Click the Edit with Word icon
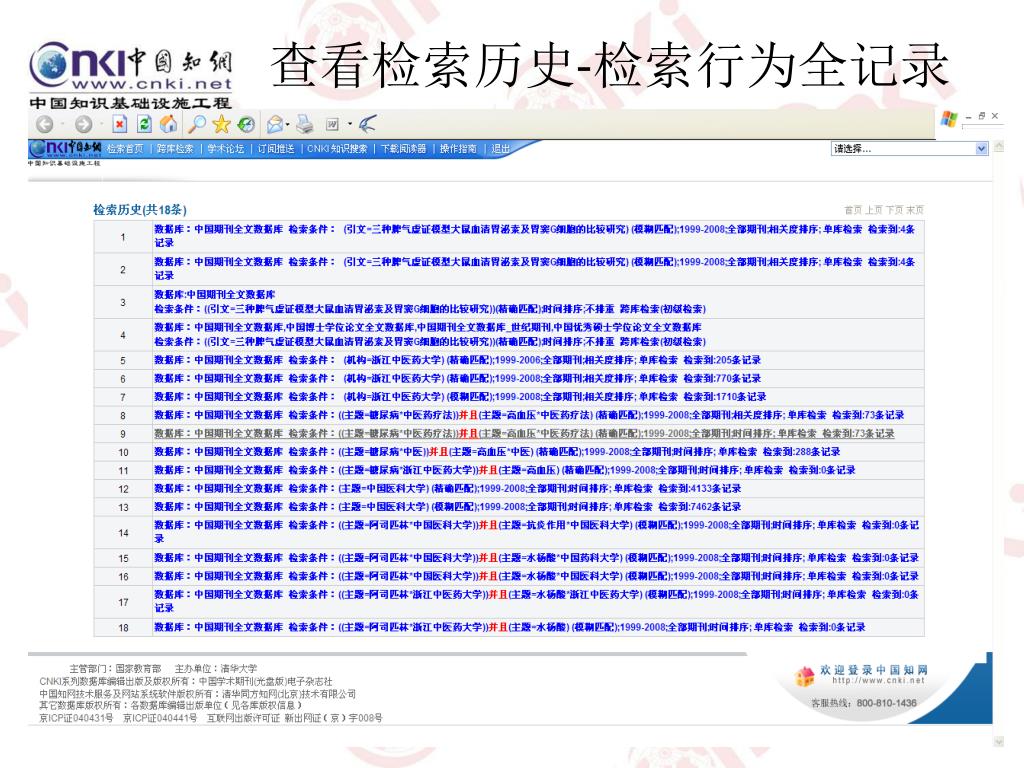1024x768 pixels. coord(332,124)
